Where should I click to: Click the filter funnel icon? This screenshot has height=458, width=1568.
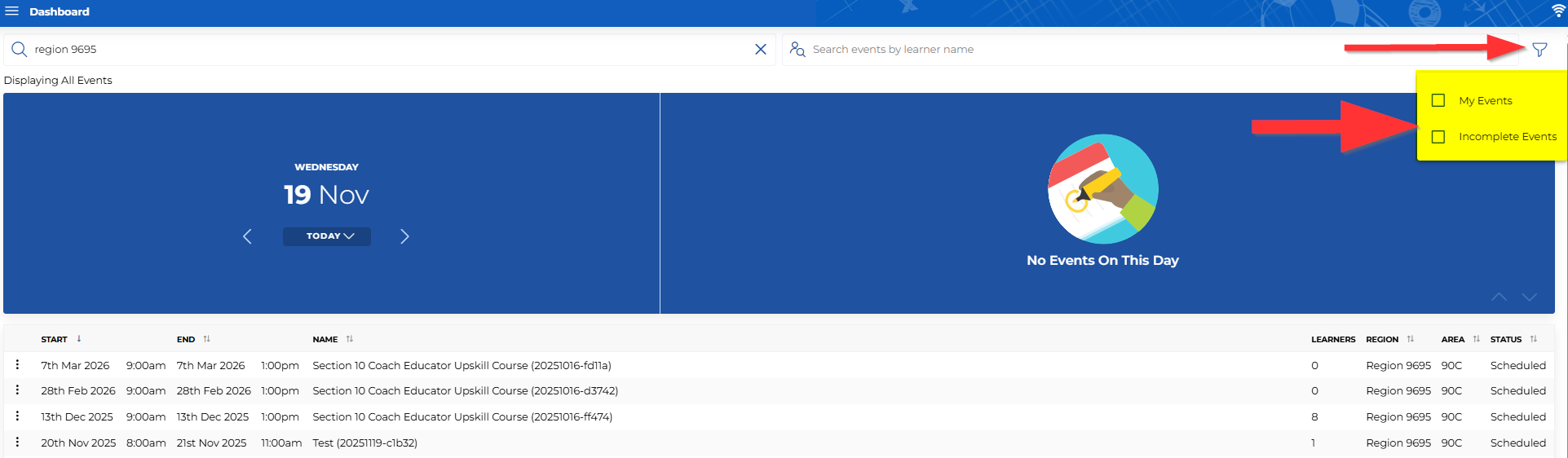click(1539, 50)
